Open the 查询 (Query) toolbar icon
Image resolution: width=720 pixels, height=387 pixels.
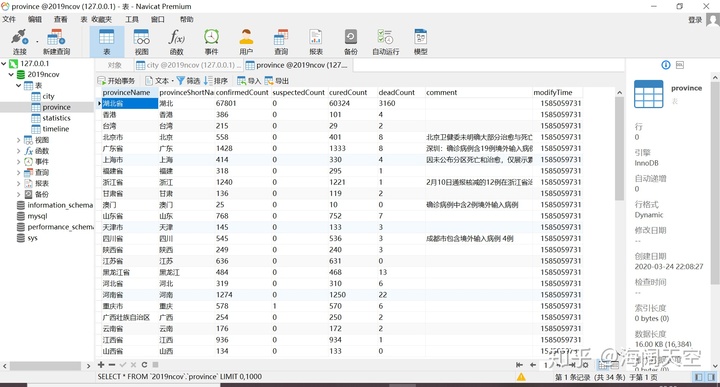[x=281, y=41]
